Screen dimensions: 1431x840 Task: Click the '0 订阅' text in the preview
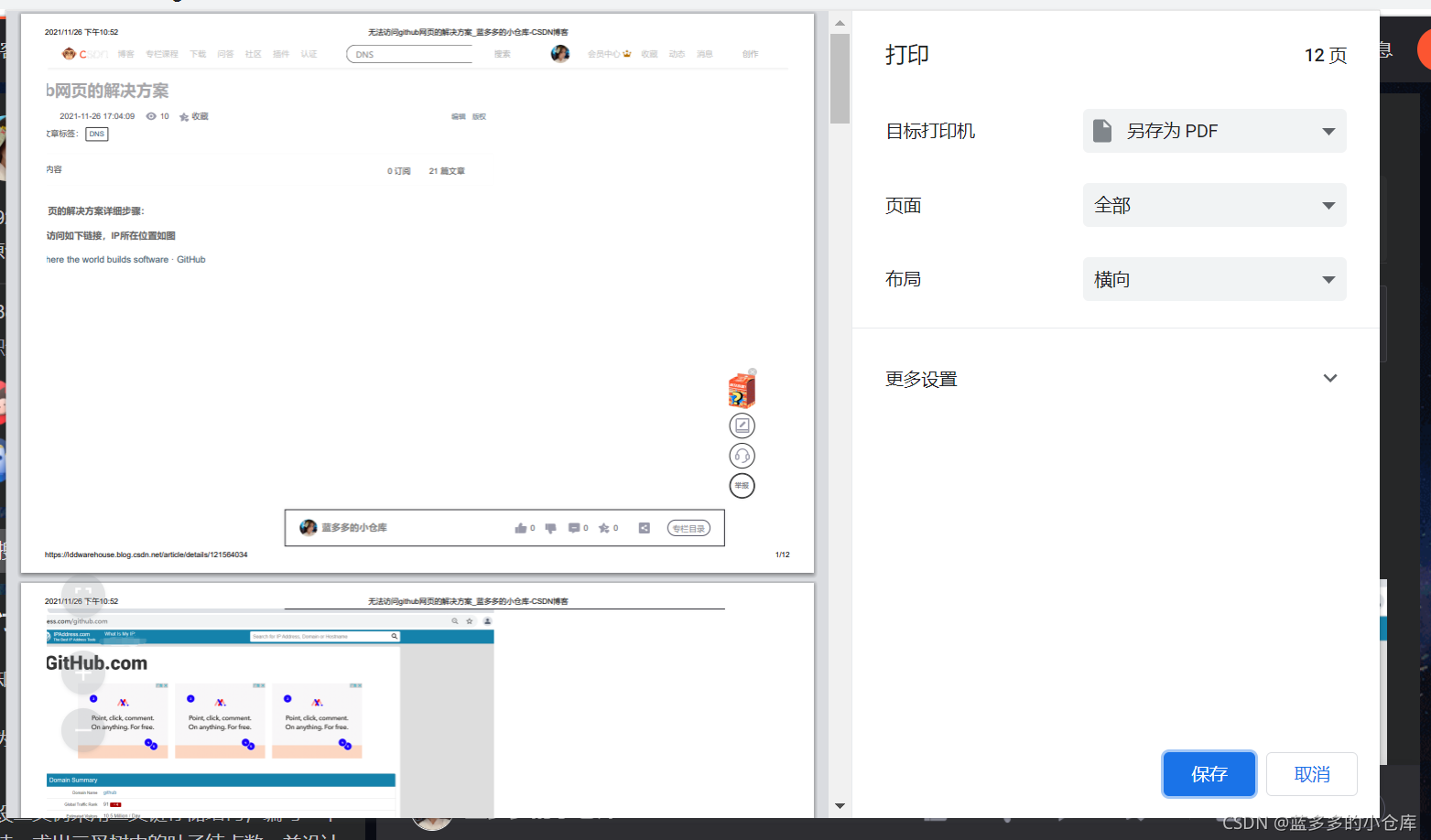[398, 171]
